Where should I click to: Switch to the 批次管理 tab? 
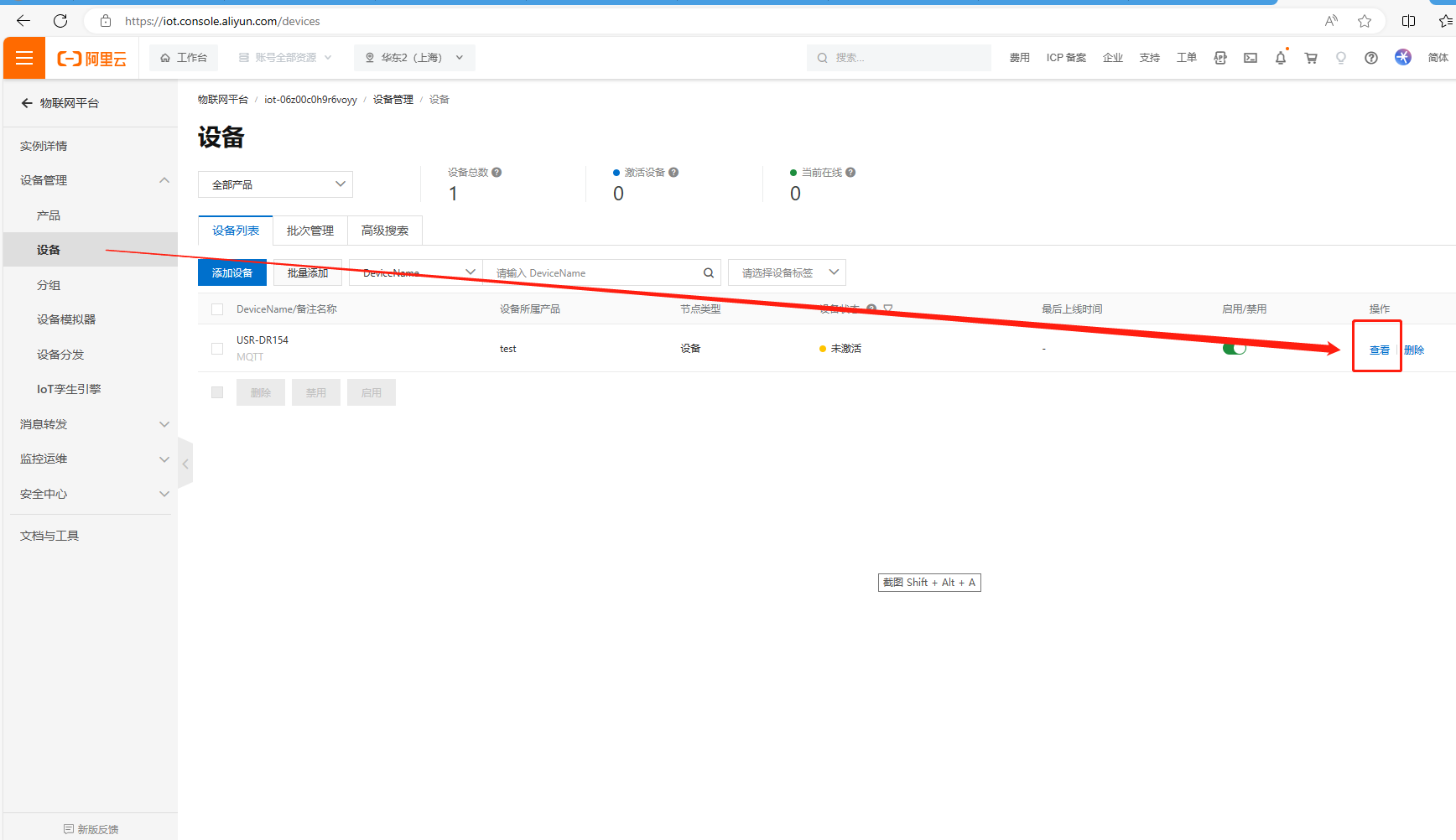pyautogui.click(x=309, y=231)
